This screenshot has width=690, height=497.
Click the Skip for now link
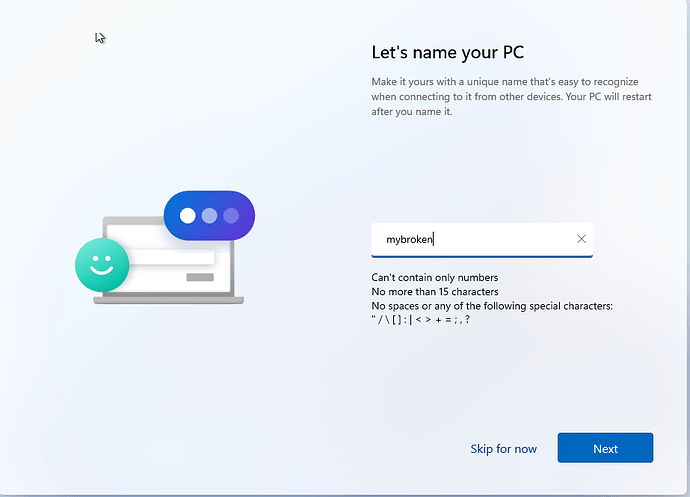(x=503, y=449)
